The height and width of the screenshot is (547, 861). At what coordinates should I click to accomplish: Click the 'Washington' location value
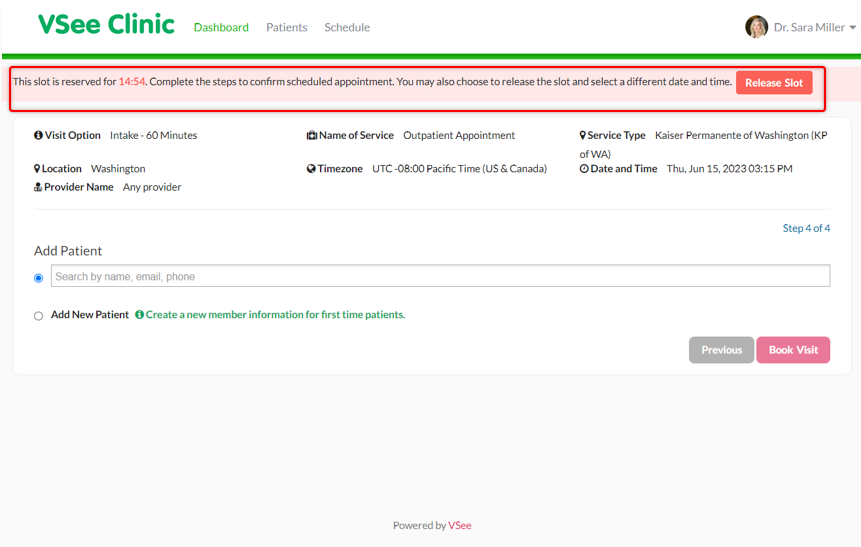(x=118, y=169)
